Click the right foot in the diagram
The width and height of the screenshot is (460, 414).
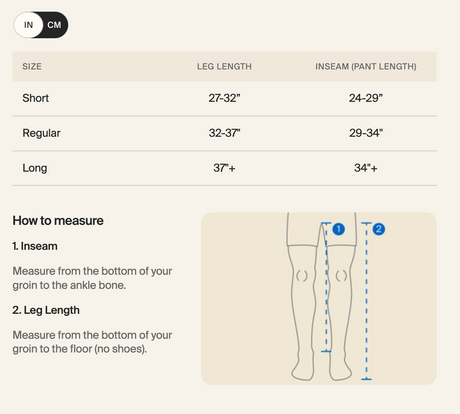tap(340, 370)
